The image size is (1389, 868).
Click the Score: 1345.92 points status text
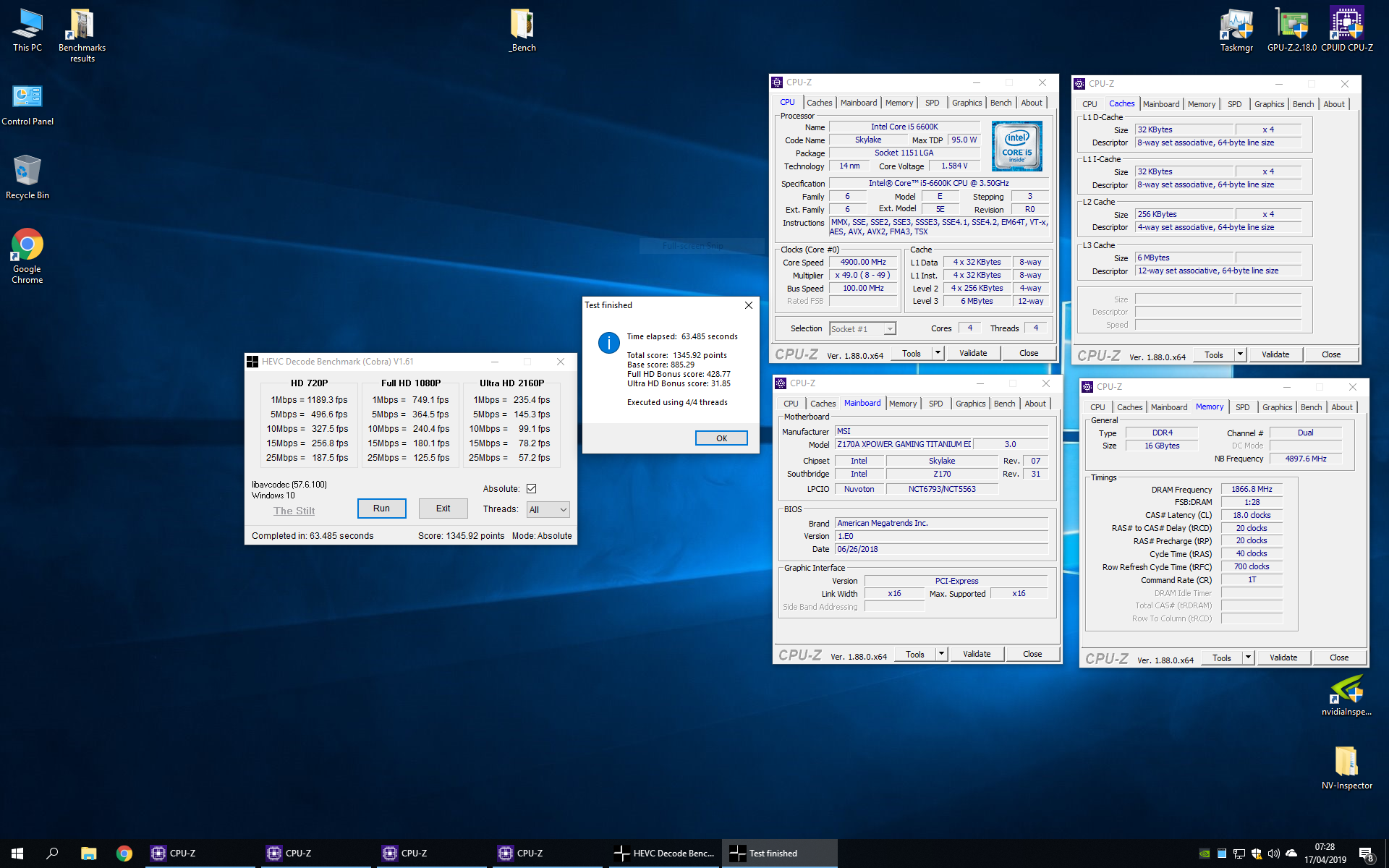point(461,536)
